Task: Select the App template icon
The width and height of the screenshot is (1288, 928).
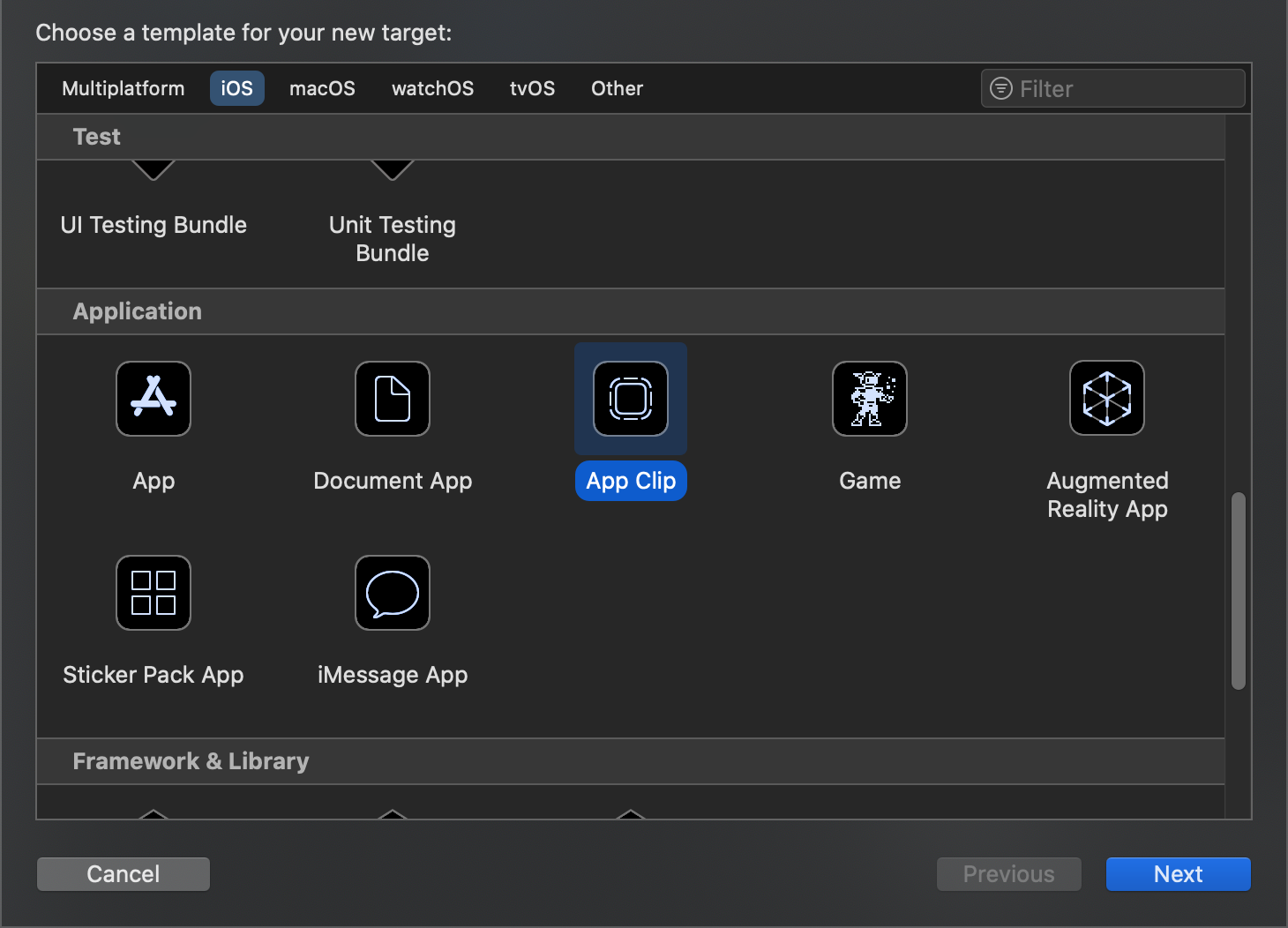Action: [154, 399]
